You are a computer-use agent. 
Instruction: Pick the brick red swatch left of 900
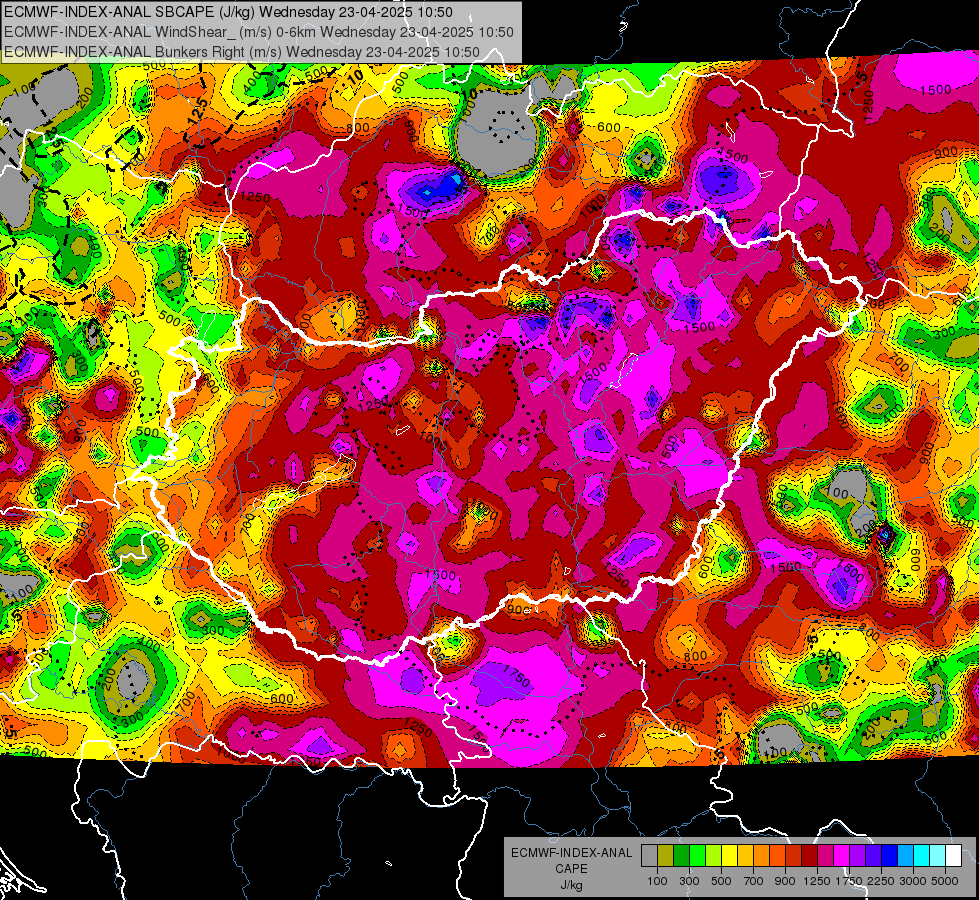pos(794,855)
